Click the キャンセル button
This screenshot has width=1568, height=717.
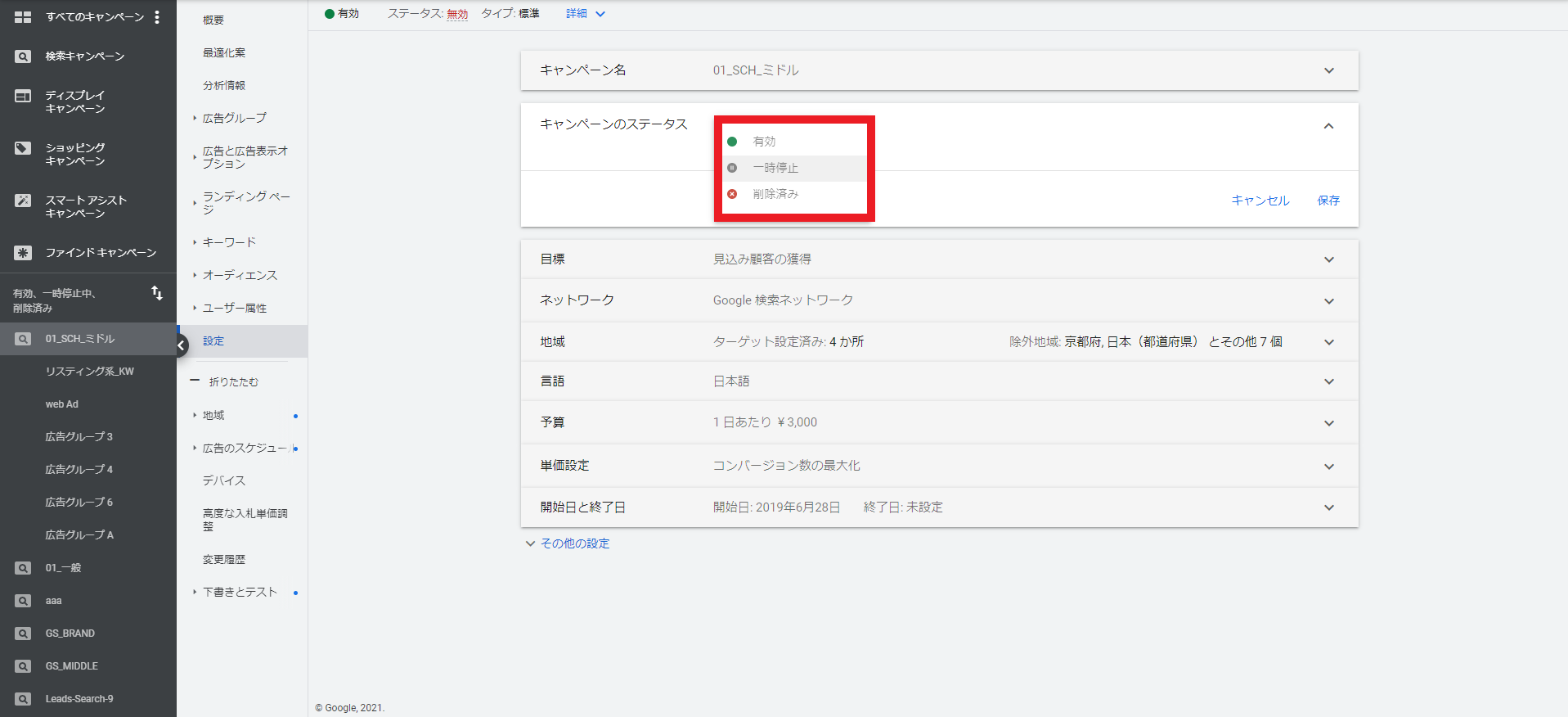pyautogui.click(x=1260, y=201)
